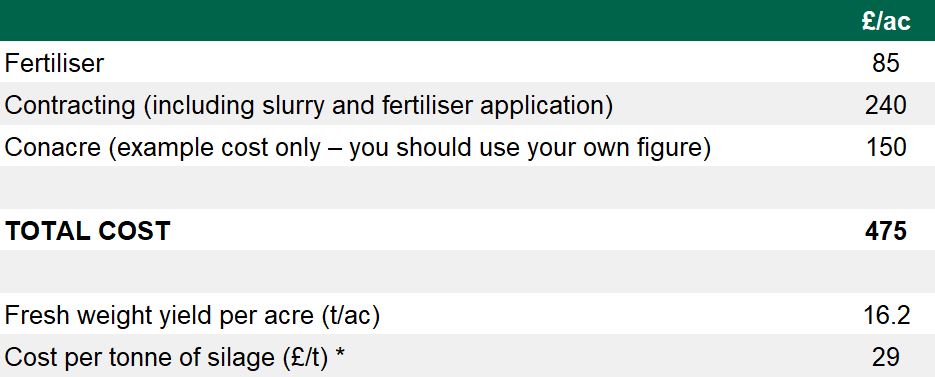Click the cost per tonne value 29

tap(886, 357)
